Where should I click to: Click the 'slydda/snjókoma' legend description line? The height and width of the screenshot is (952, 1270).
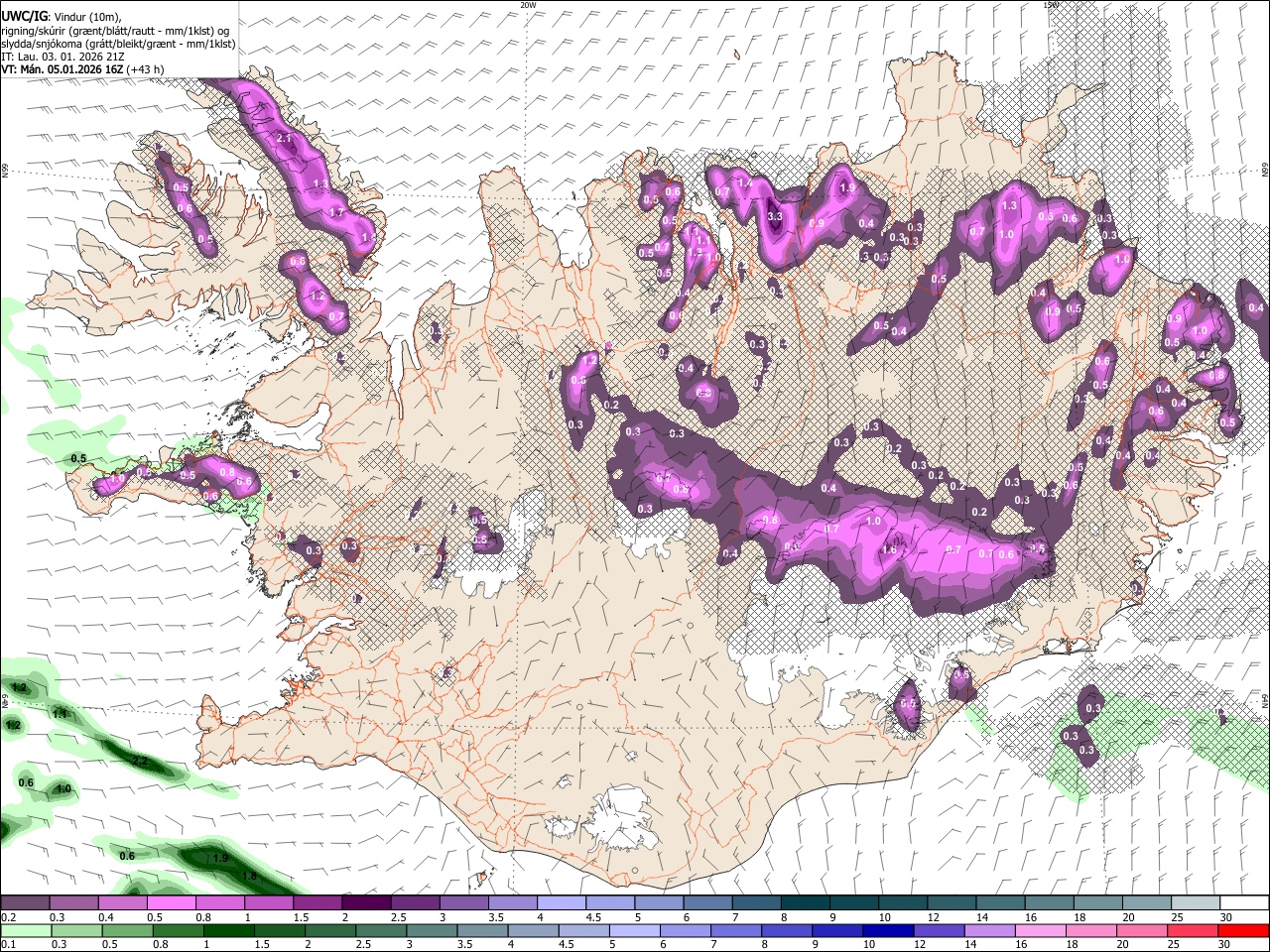pos(118,44)
